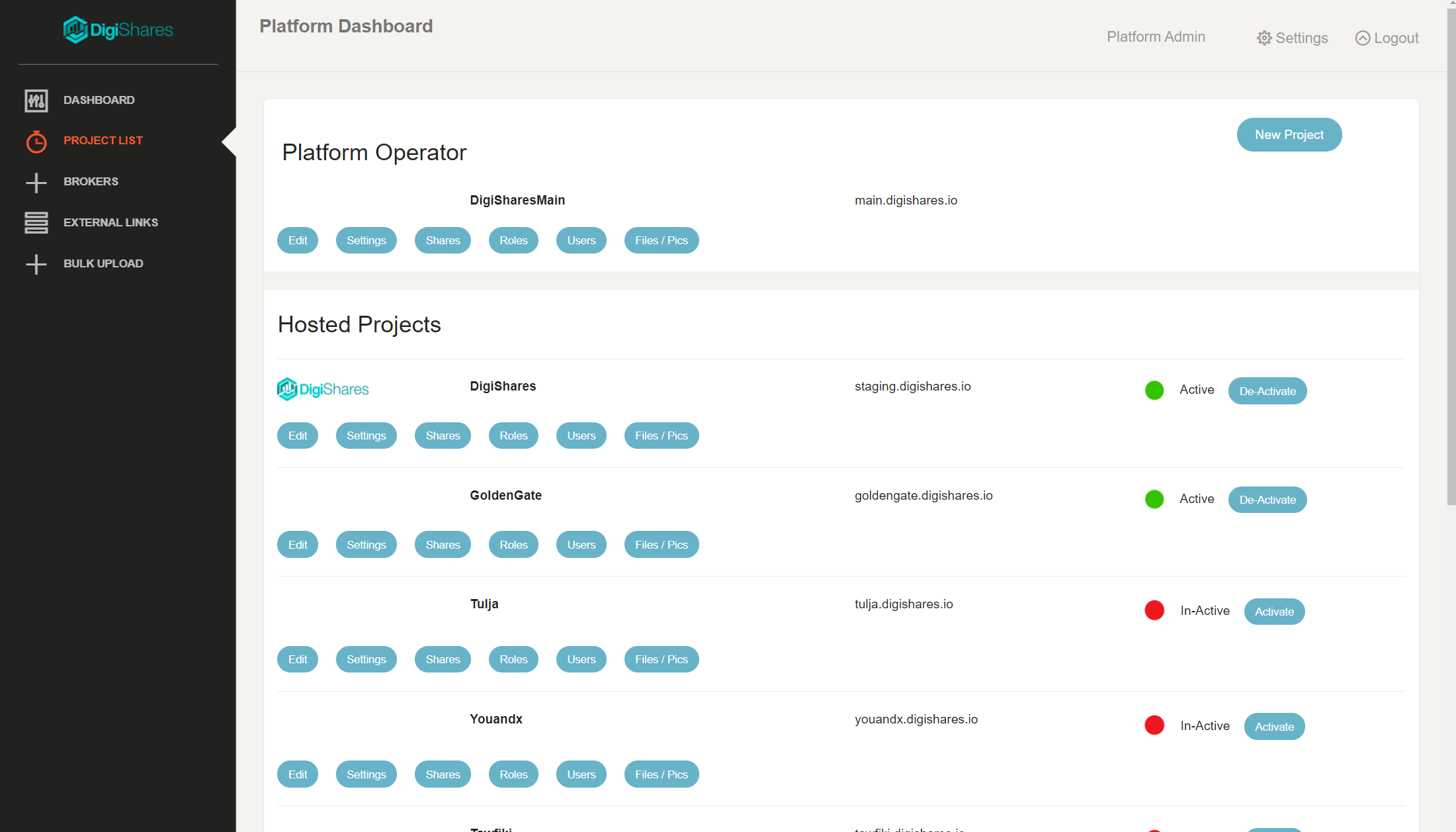Open Roles for GoldenGate
The image size is (1456, 832).
[x=513, y=545]
